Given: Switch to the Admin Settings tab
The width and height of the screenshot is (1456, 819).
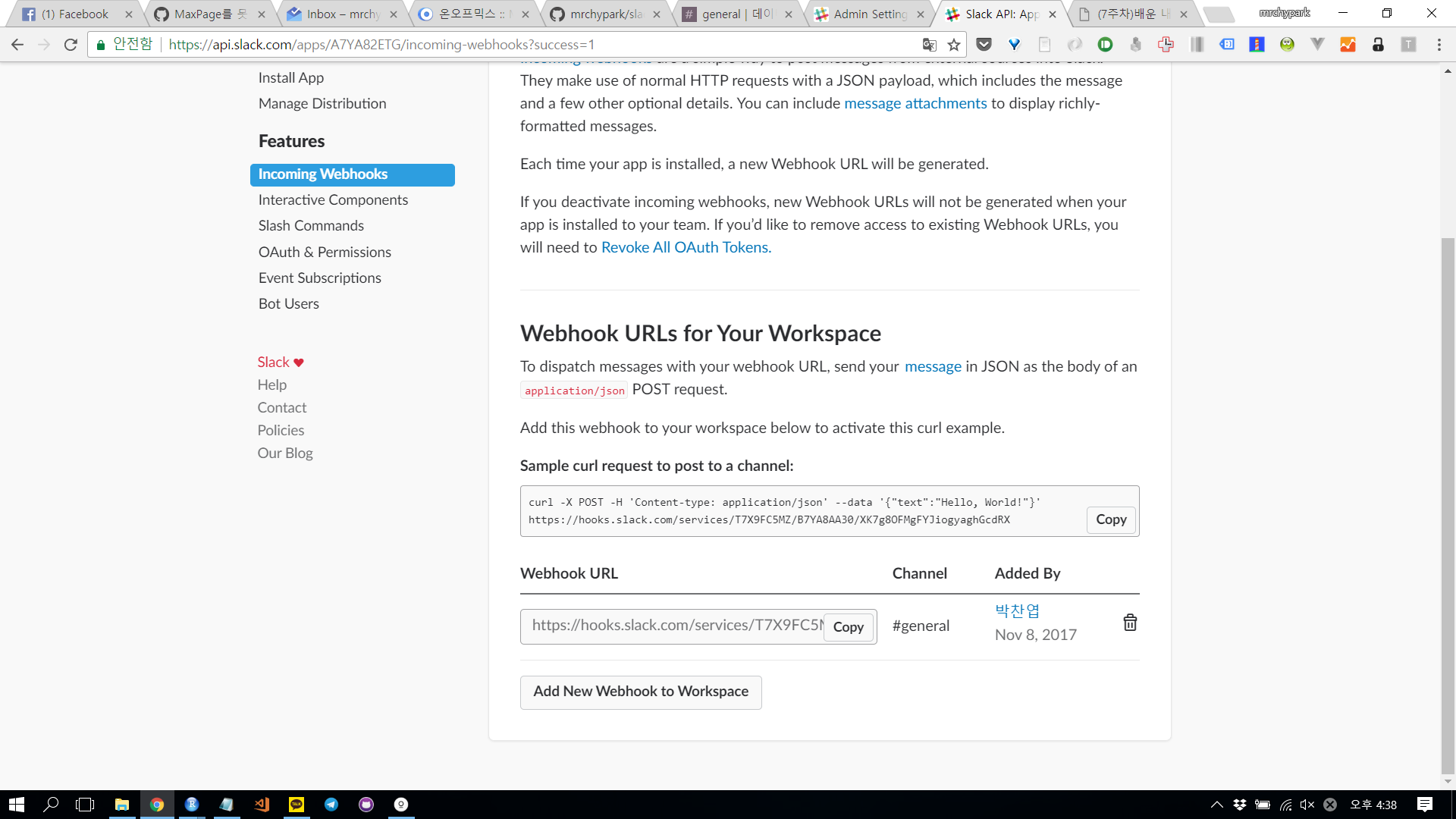Looking at the screenshot, I should (x=869, y=14).
